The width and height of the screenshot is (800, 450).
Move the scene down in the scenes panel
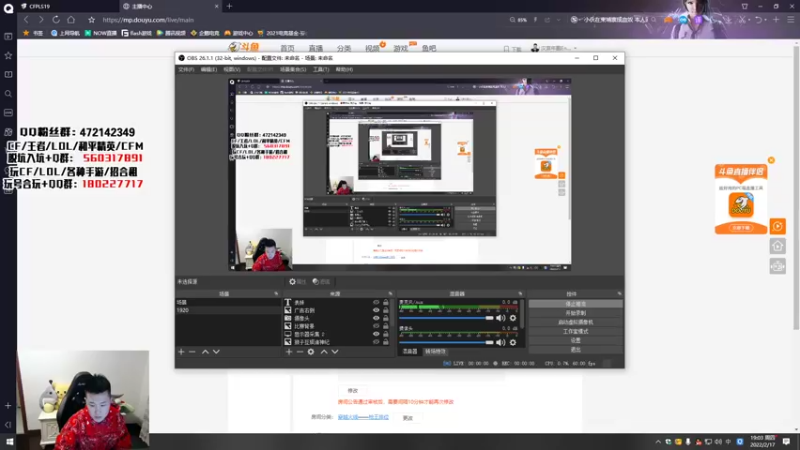tap(216, 352)
